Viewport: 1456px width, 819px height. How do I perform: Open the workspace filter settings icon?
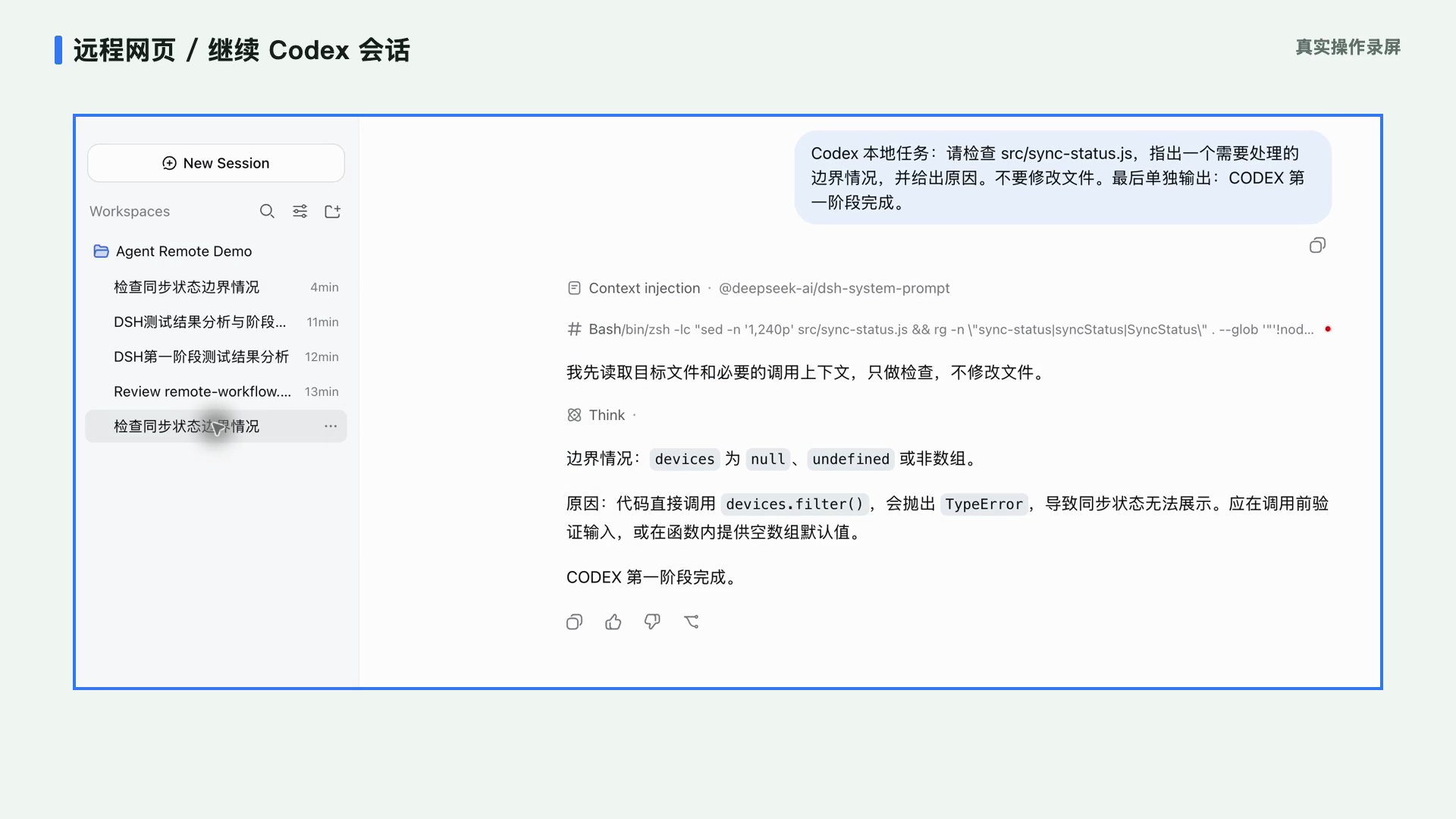(x=300, y=212)
